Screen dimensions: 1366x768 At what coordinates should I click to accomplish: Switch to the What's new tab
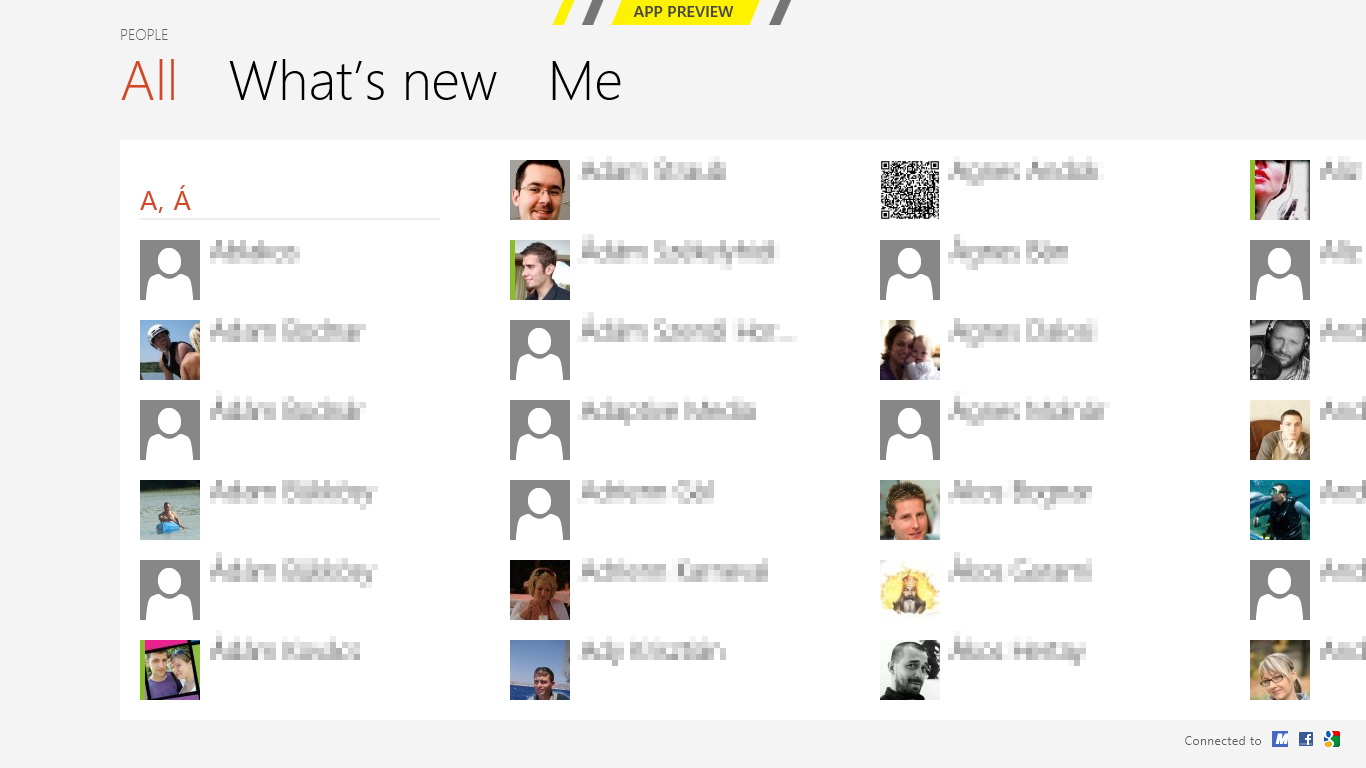click(x=363, y=81)
